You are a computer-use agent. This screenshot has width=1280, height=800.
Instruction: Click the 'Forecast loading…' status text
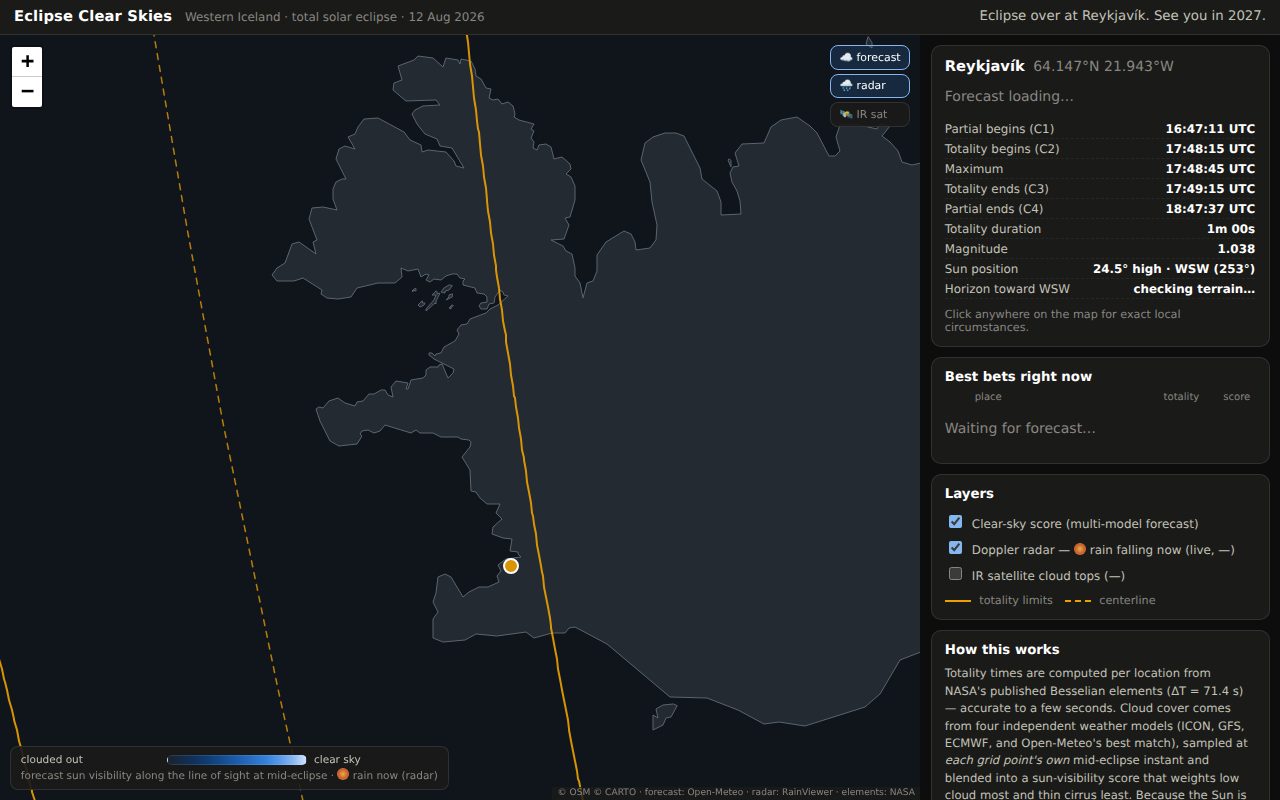coord(1009,96)
